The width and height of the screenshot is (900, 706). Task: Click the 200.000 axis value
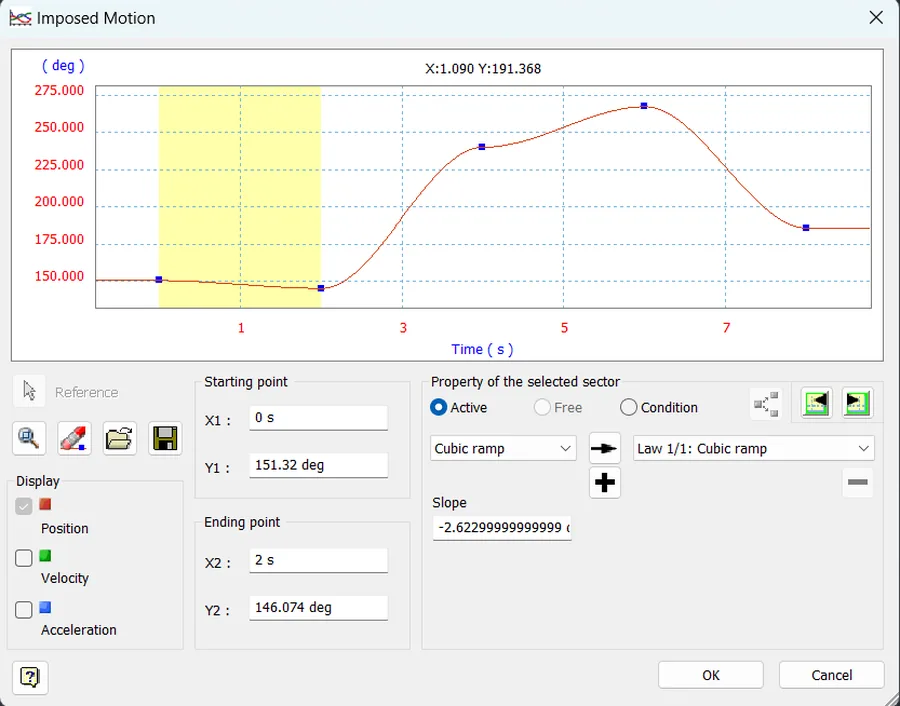pos(59,201)
